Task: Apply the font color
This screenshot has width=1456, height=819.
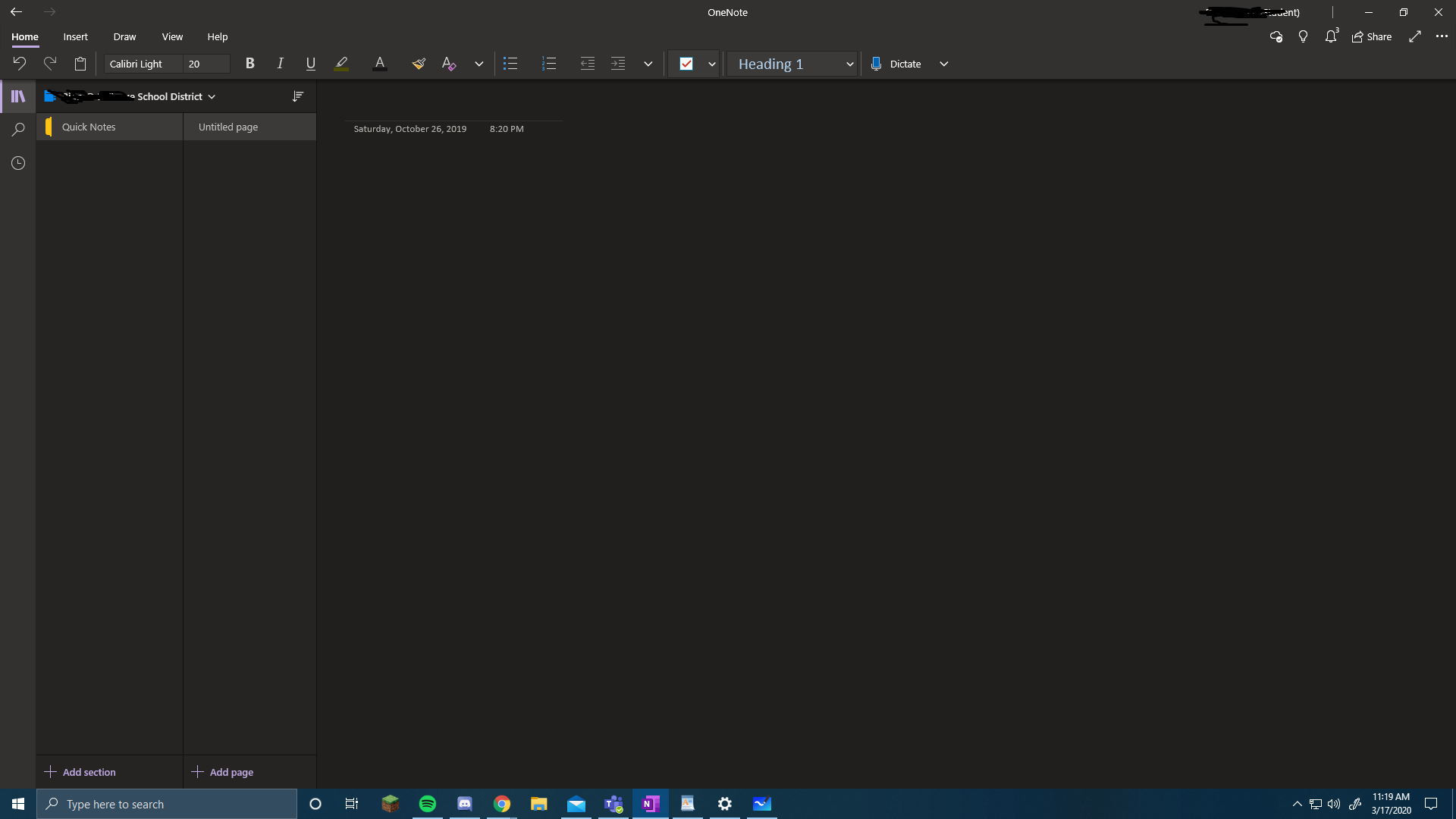Action: coord(380,64)
